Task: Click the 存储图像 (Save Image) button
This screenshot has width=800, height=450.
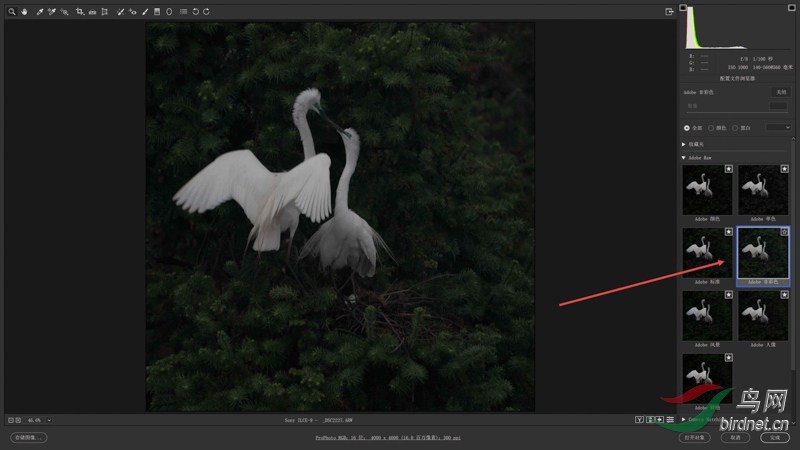Action: pos(29,437)
